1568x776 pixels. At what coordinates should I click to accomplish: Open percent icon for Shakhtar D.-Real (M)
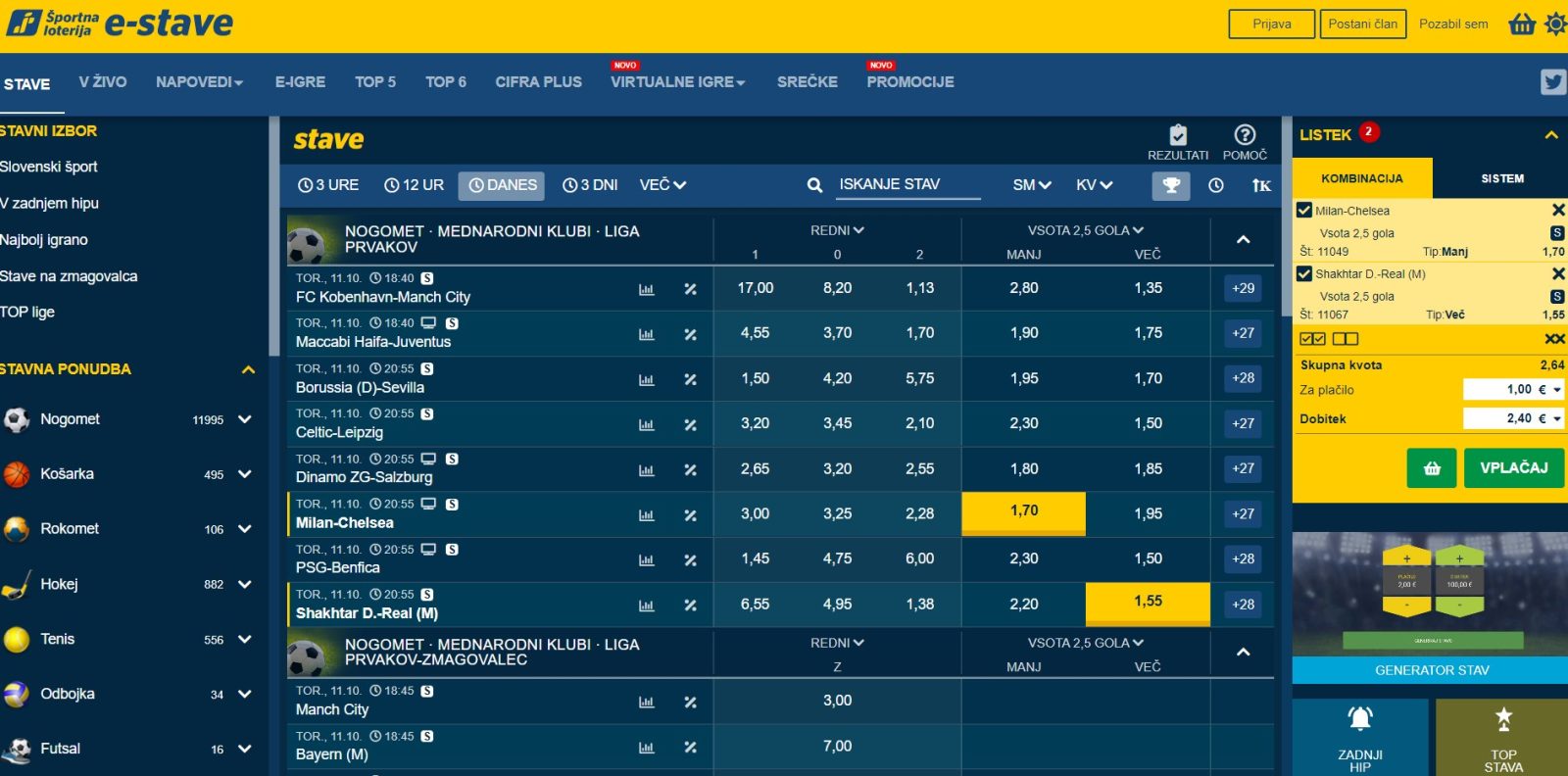tap(691, 605)
